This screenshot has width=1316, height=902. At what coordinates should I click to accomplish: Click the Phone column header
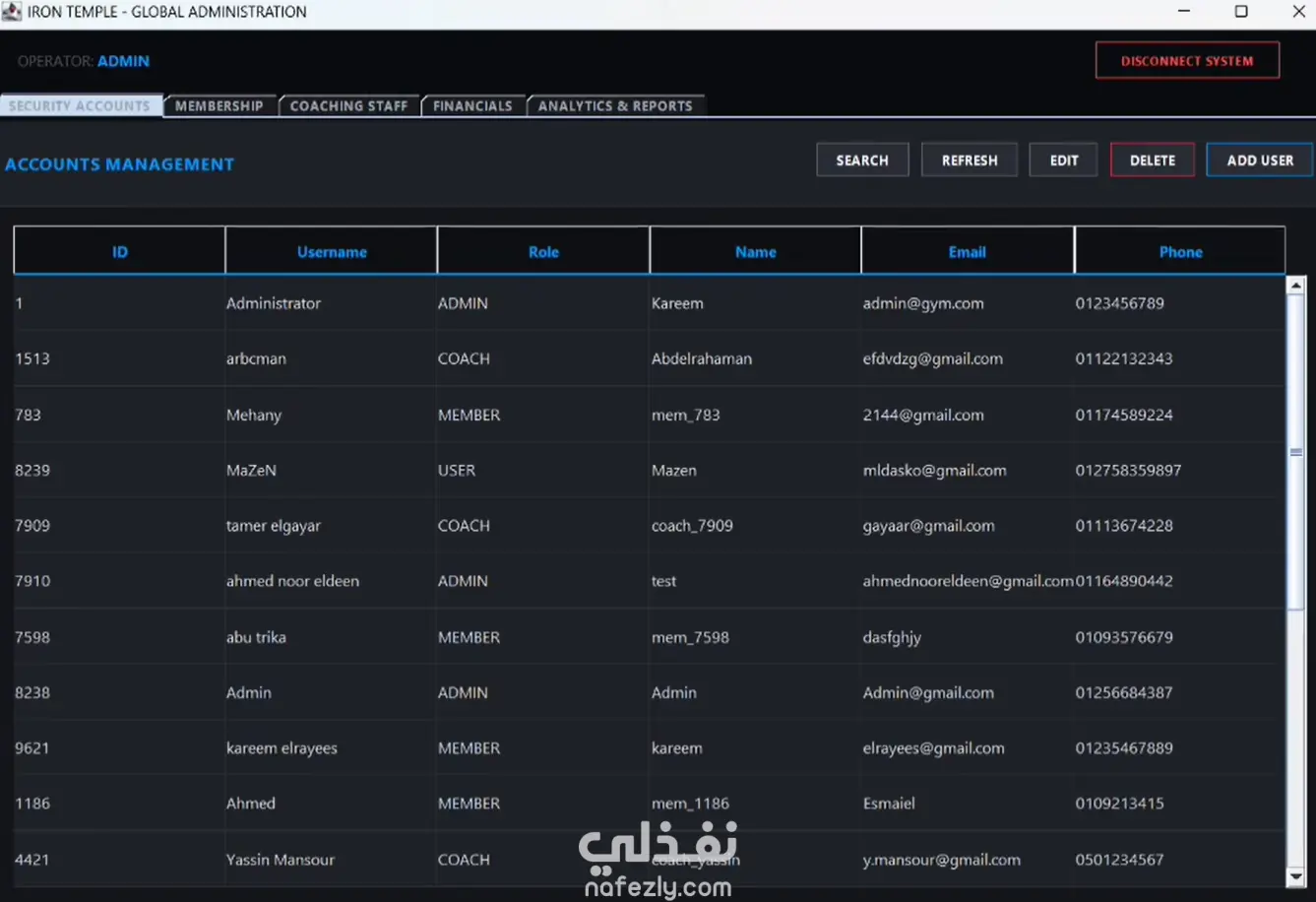(1180, 251)
